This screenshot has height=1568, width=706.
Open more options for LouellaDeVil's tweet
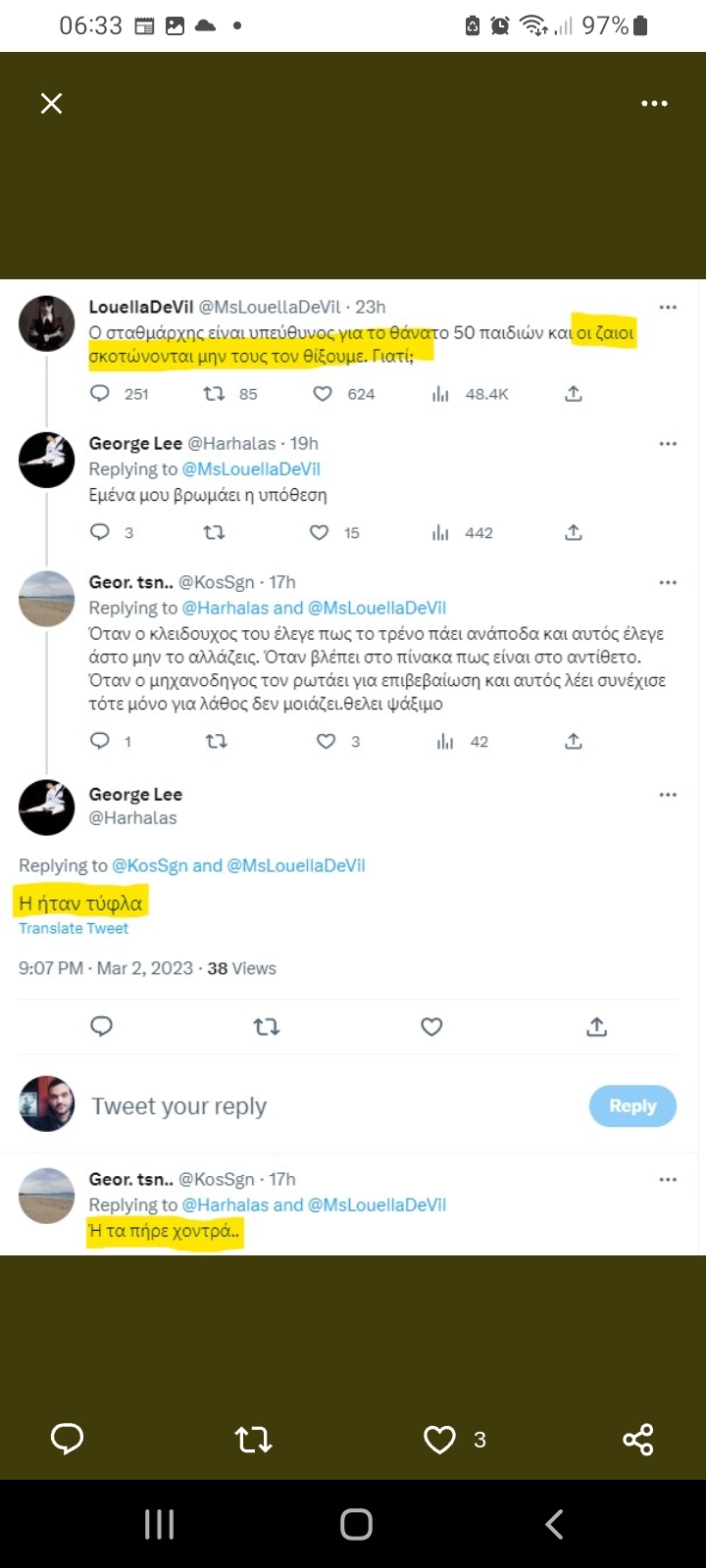point(668,308)
